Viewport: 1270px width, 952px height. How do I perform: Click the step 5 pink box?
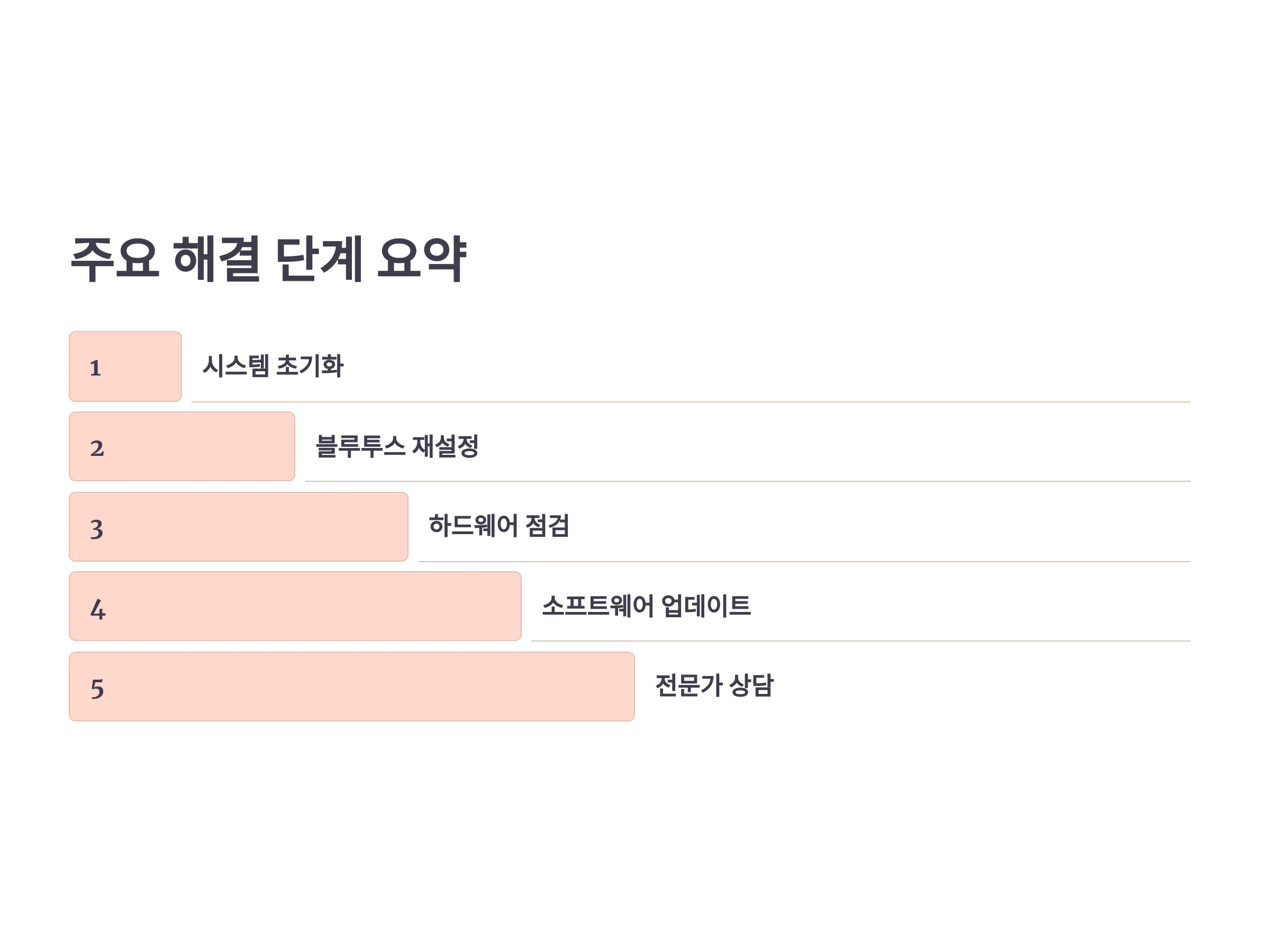coord(352,686)
